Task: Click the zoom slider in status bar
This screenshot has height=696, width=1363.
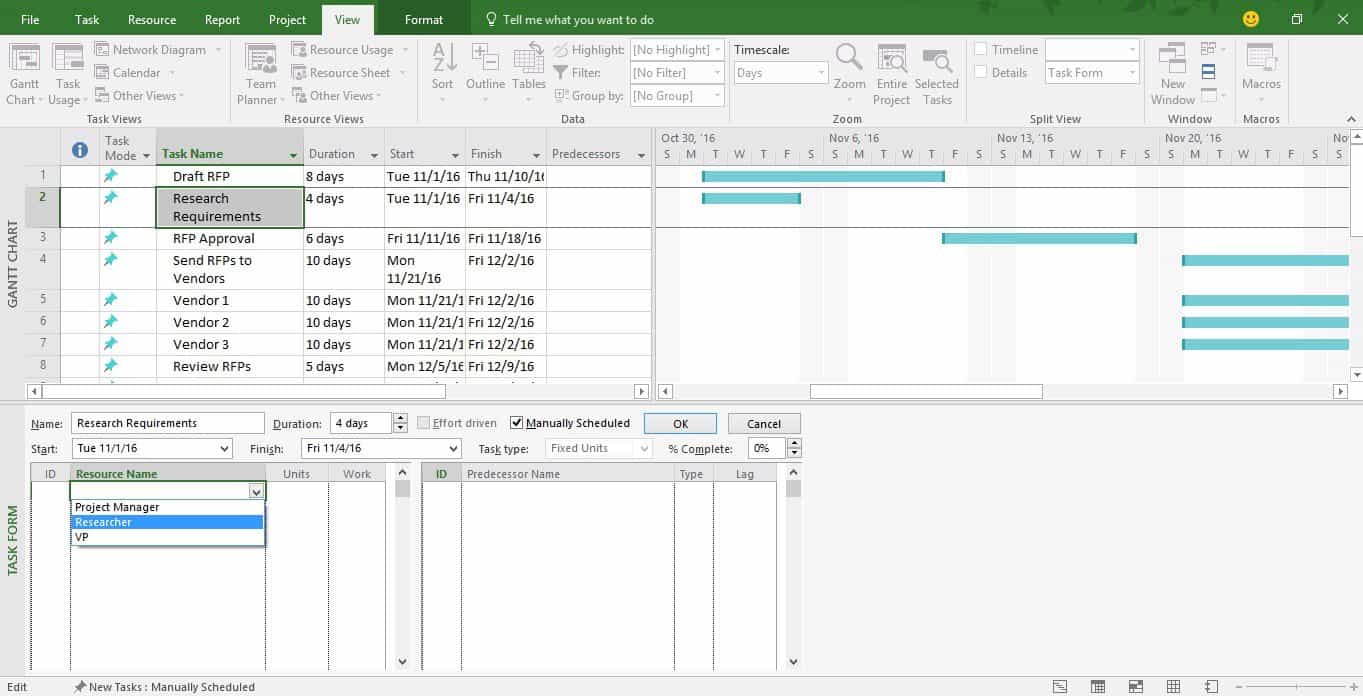Action: (x=1290, y=687)
